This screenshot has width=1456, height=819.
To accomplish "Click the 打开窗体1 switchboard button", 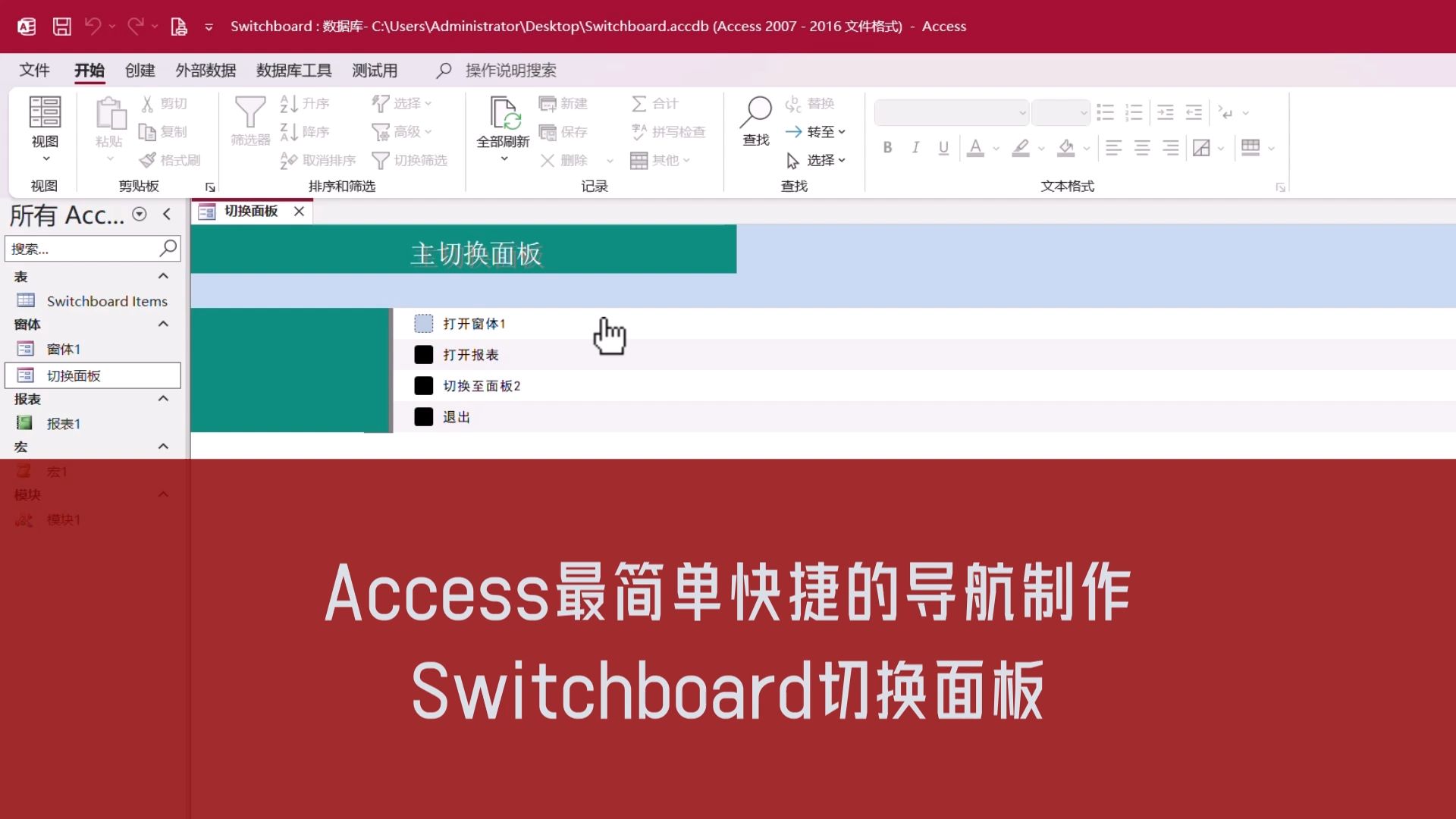I will point(424,324).
